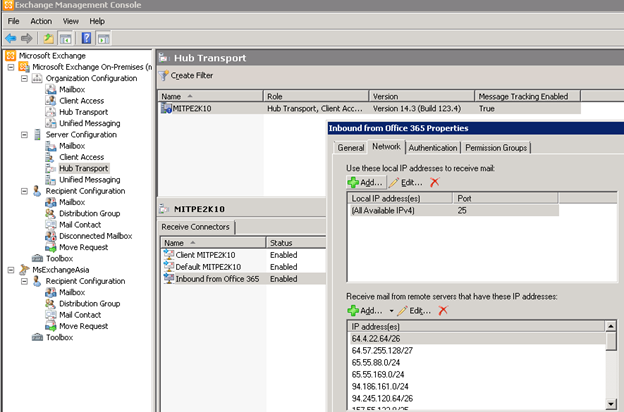Select Move Request under MsExchangeAsia
Image resolution: width=624 pixels, height=412 pixels.
click(x=84, y=326)
